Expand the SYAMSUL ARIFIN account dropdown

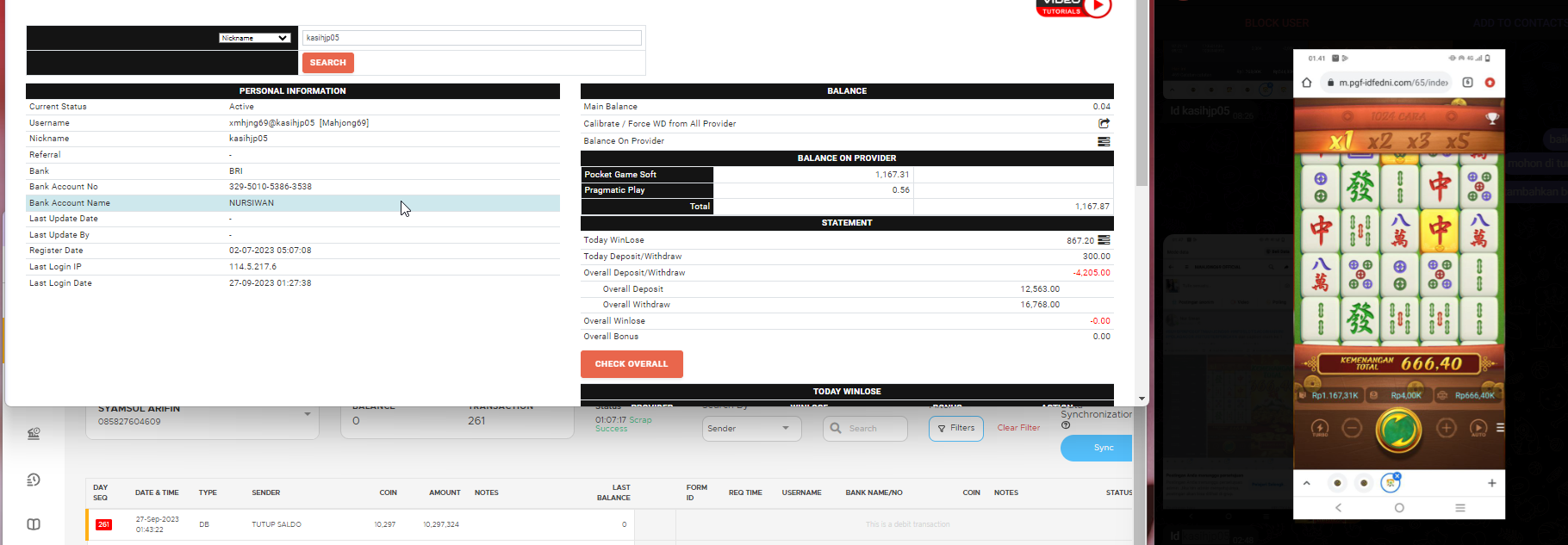pos(308,414)
